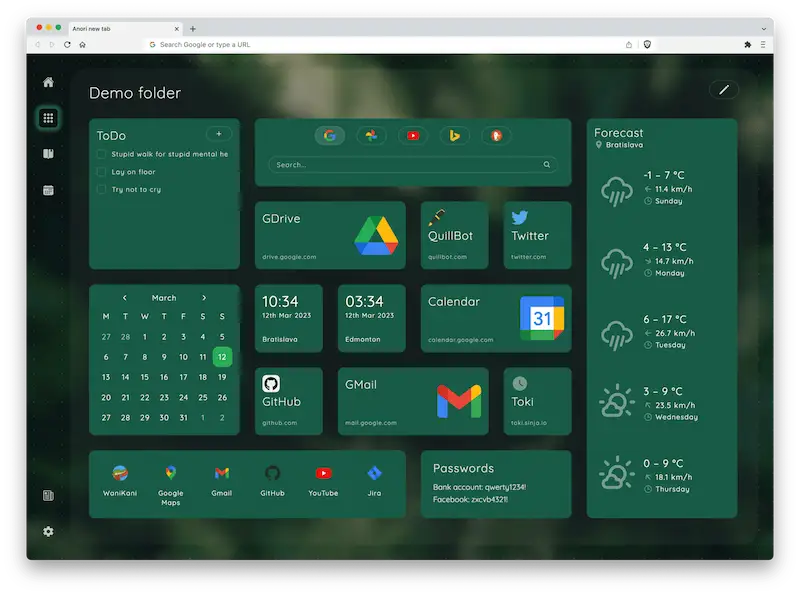Viewport: 800px width, 595px height.
Task: Open the QuillBot bookmark
Action: click(x=455, y=235)
